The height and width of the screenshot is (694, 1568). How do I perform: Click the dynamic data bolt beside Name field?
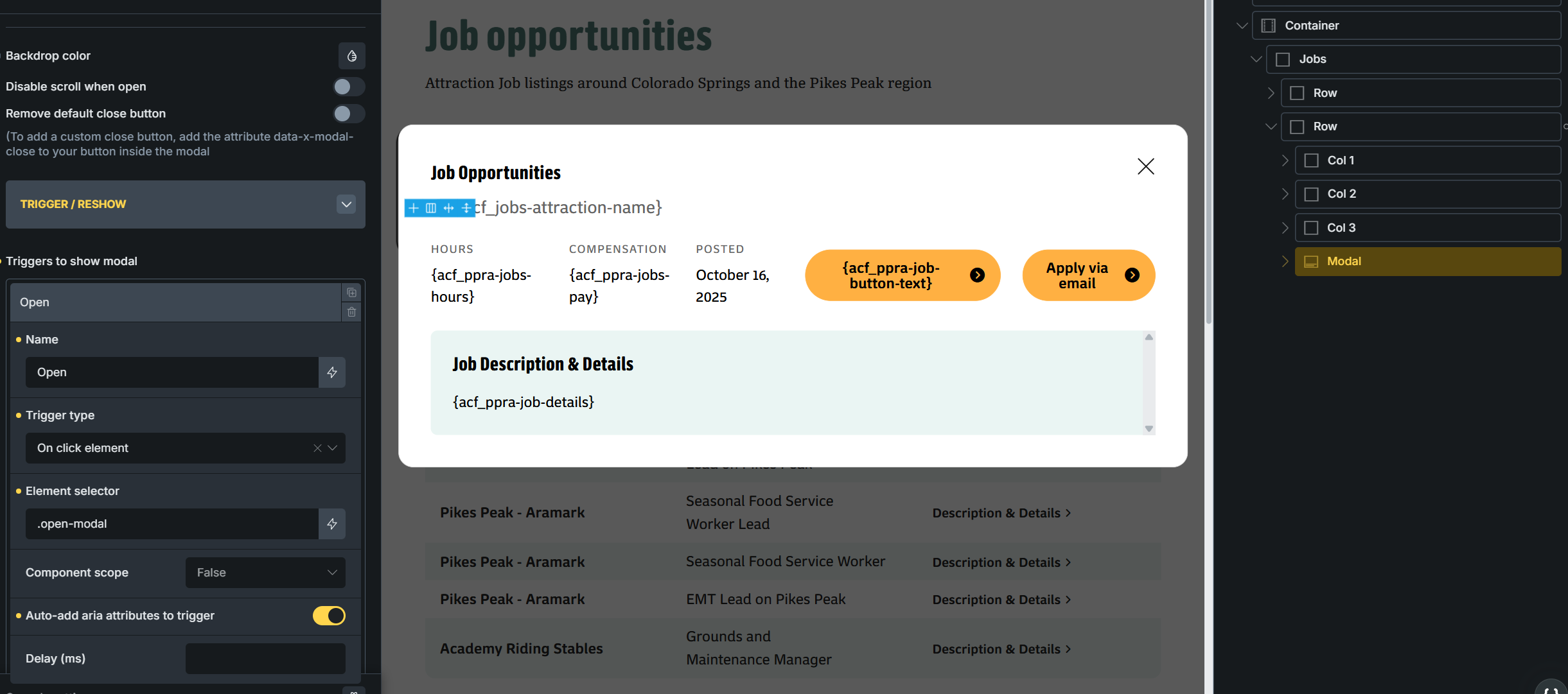[332, 372]
